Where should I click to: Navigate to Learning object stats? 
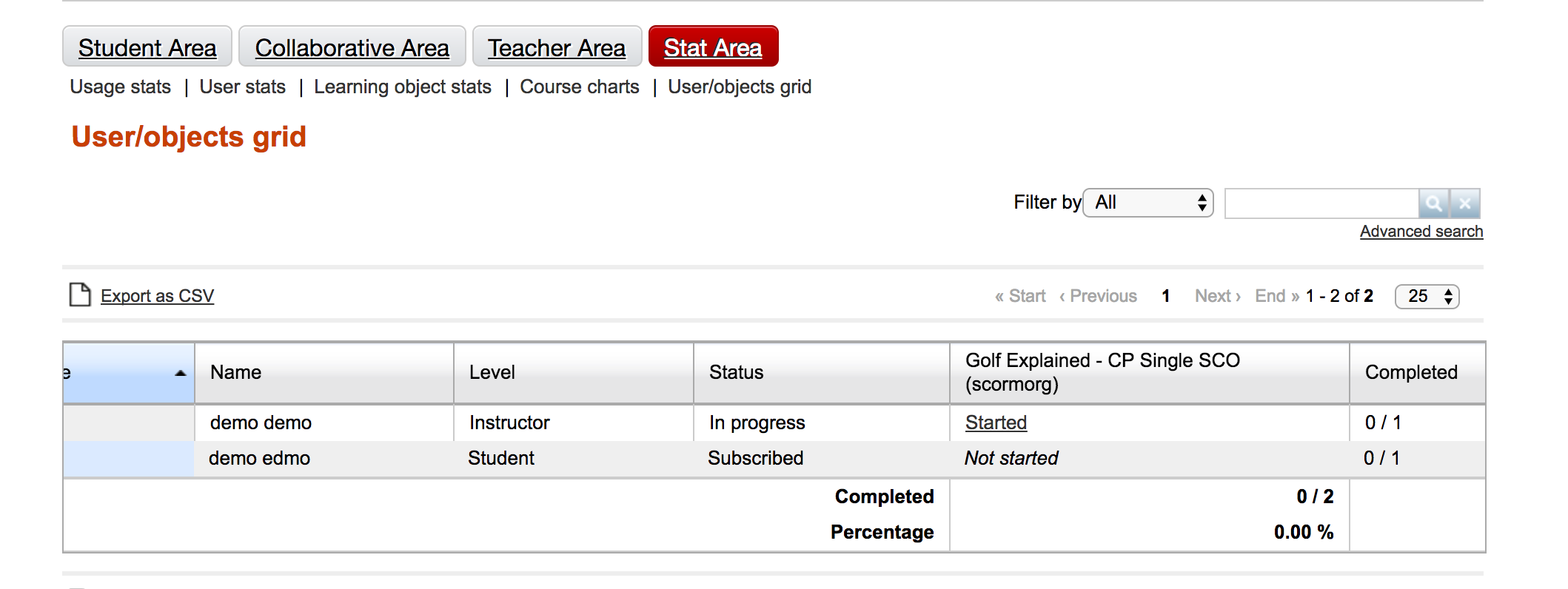(403, 87)
